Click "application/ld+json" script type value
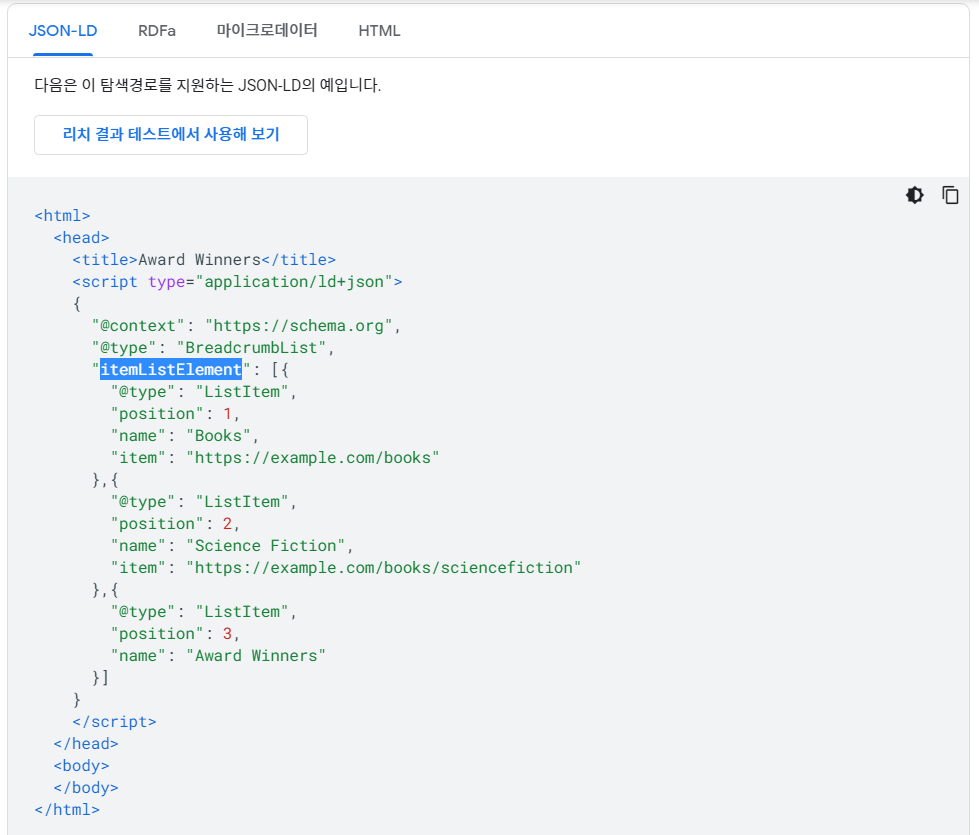979x835 pixels. [x=294, y=282]
